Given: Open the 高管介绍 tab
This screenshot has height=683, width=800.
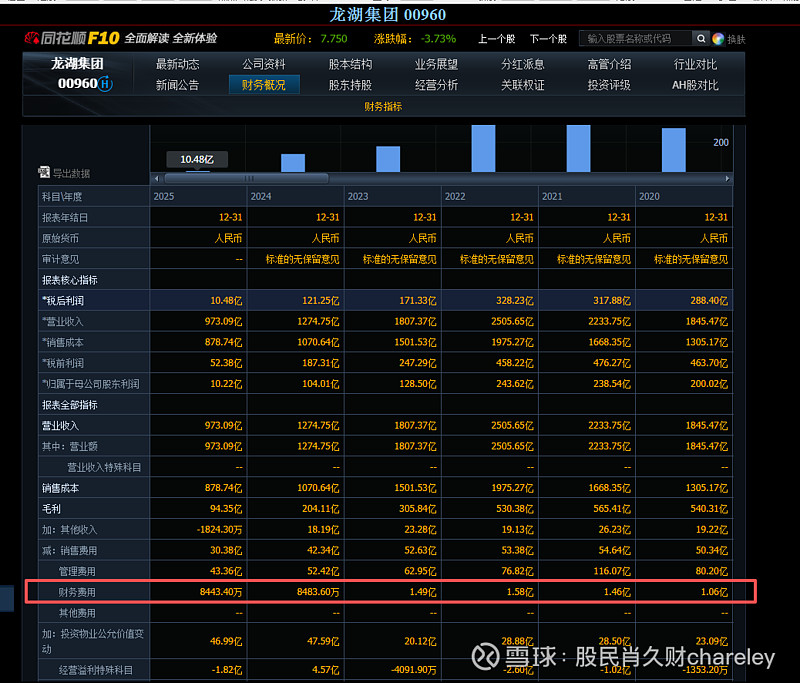Looking at the screenshot, I should pyautogui.click(x=609, y=64).
